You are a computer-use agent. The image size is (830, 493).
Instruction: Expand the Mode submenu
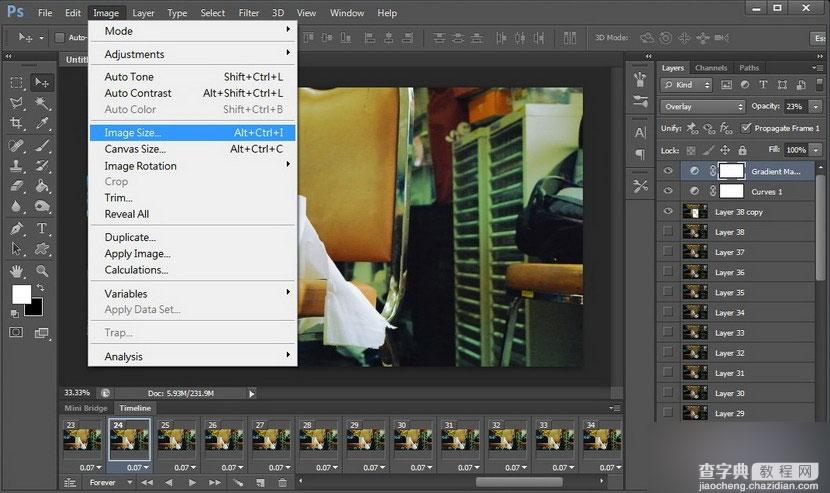click(x=193, y=31)
